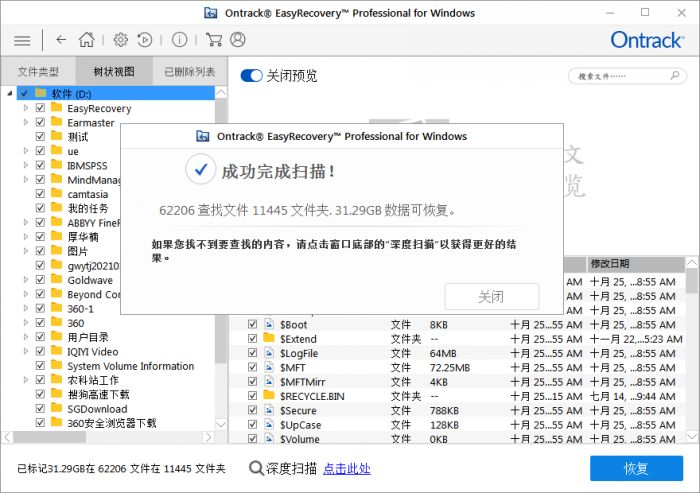The width and height of the screenshot is (700, 493).
Task: Open settings via the gear icon
Action: pyautogui.click(x=120, y=40)
